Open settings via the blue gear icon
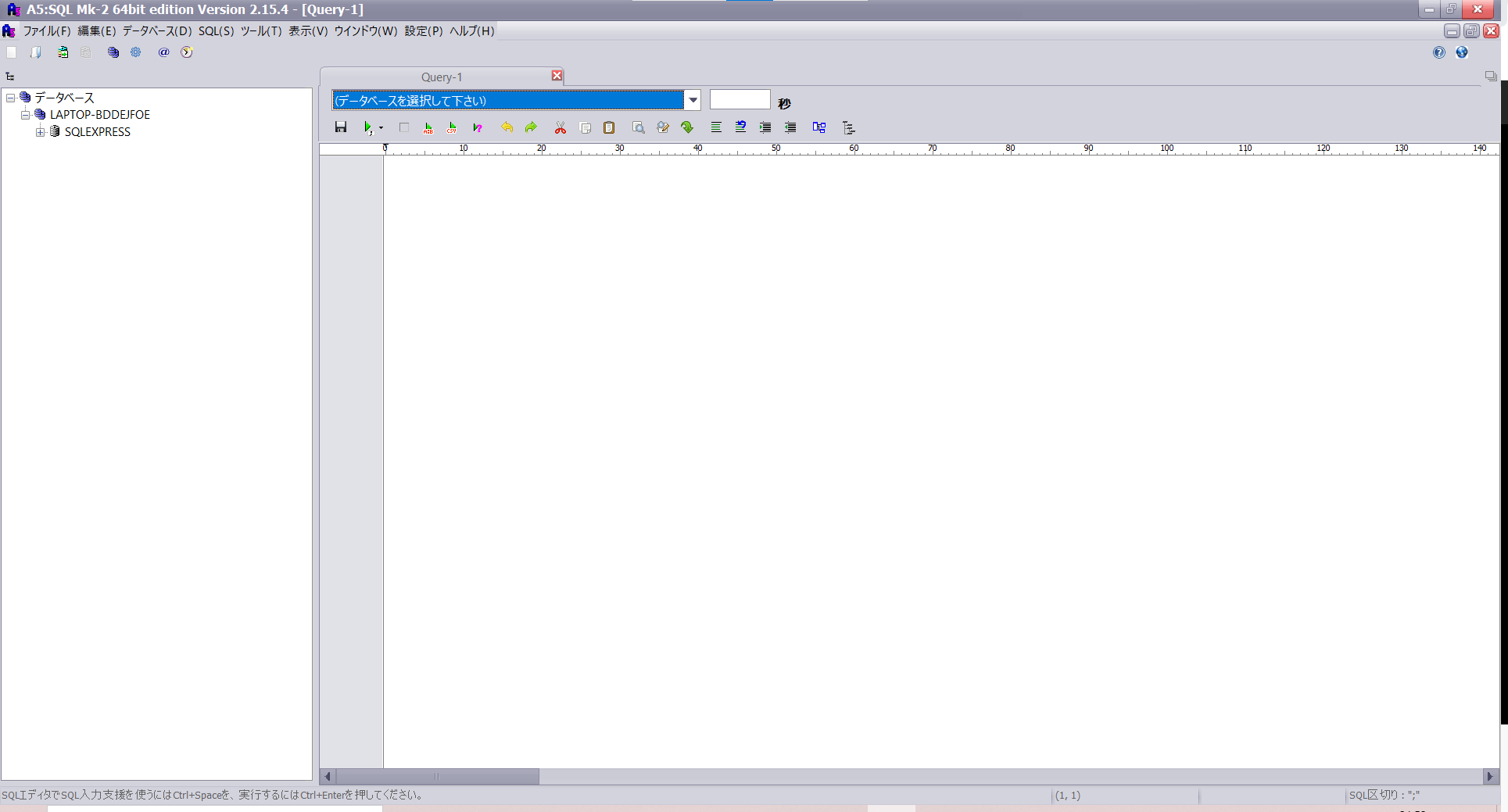Image resolution: width=1508 pixels, height=812 pixels. [136, 52]
